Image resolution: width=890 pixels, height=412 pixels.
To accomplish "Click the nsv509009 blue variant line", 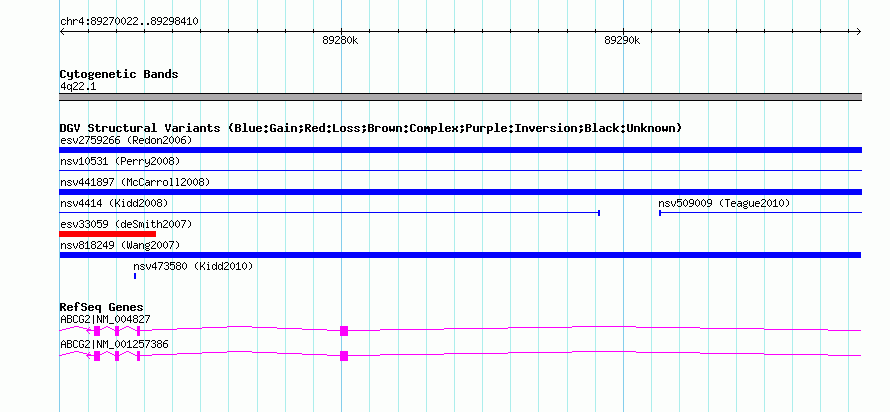I will point(760,213).
